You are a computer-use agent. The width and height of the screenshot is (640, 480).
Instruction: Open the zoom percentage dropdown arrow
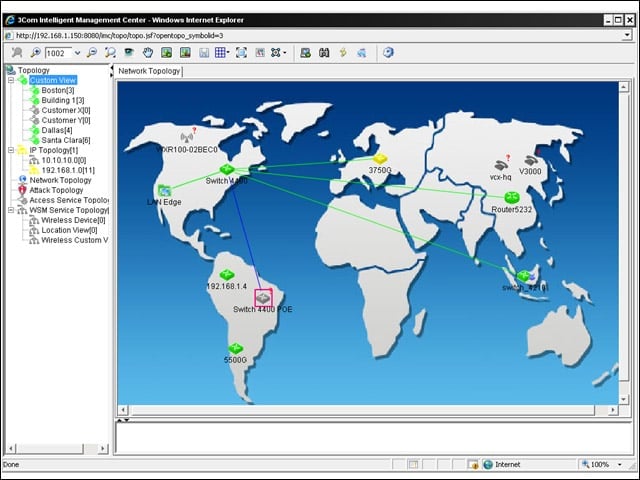(77, 53)
